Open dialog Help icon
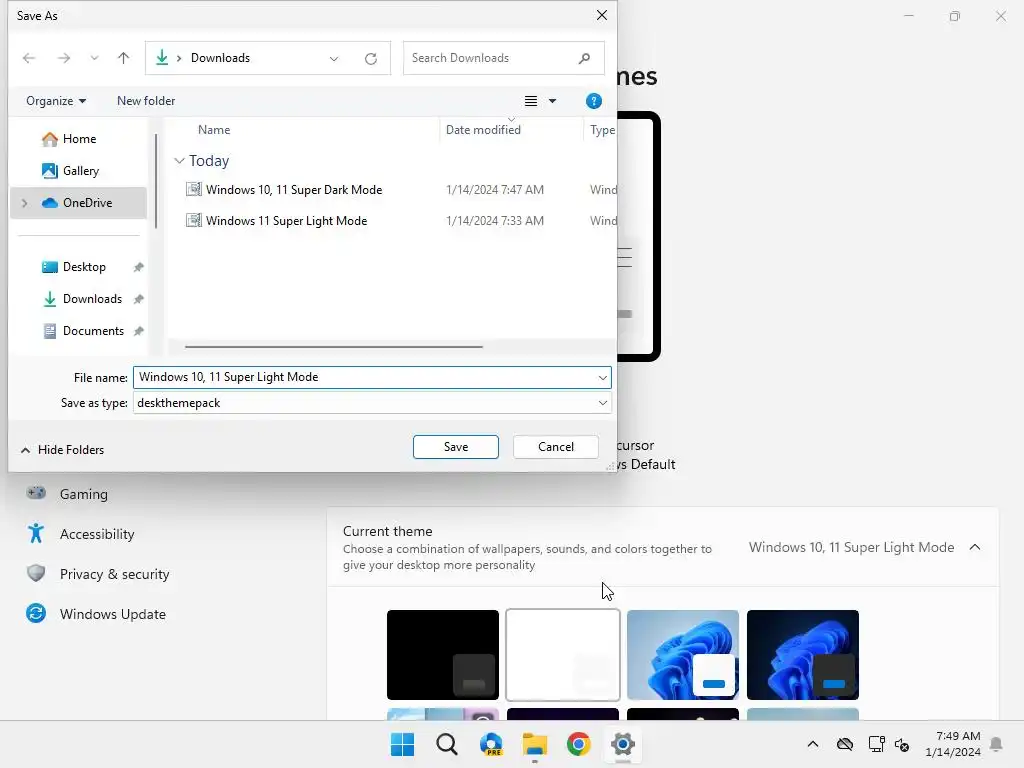The height and width of the screenshot is (768, 1024). click(594, 101)
